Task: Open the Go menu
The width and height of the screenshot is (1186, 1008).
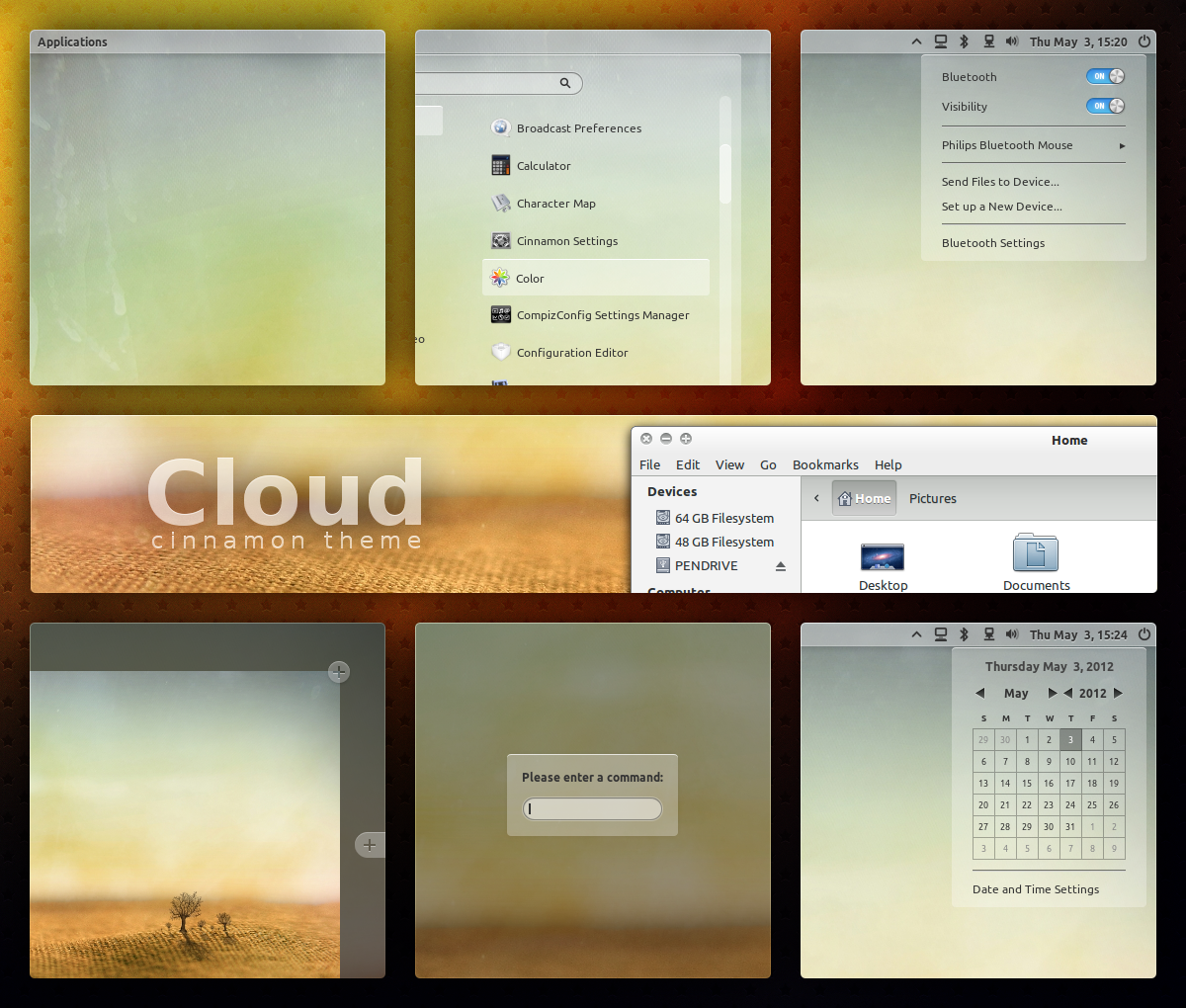Action: coord(768,464)
